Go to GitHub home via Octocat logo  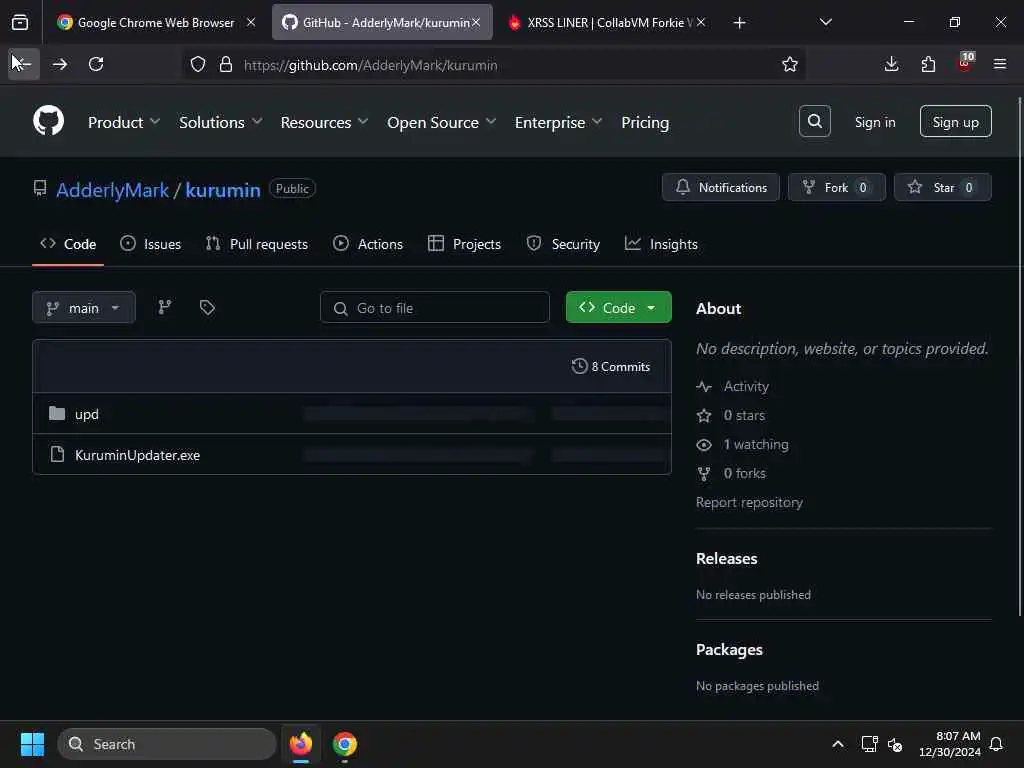coord(48,121)
